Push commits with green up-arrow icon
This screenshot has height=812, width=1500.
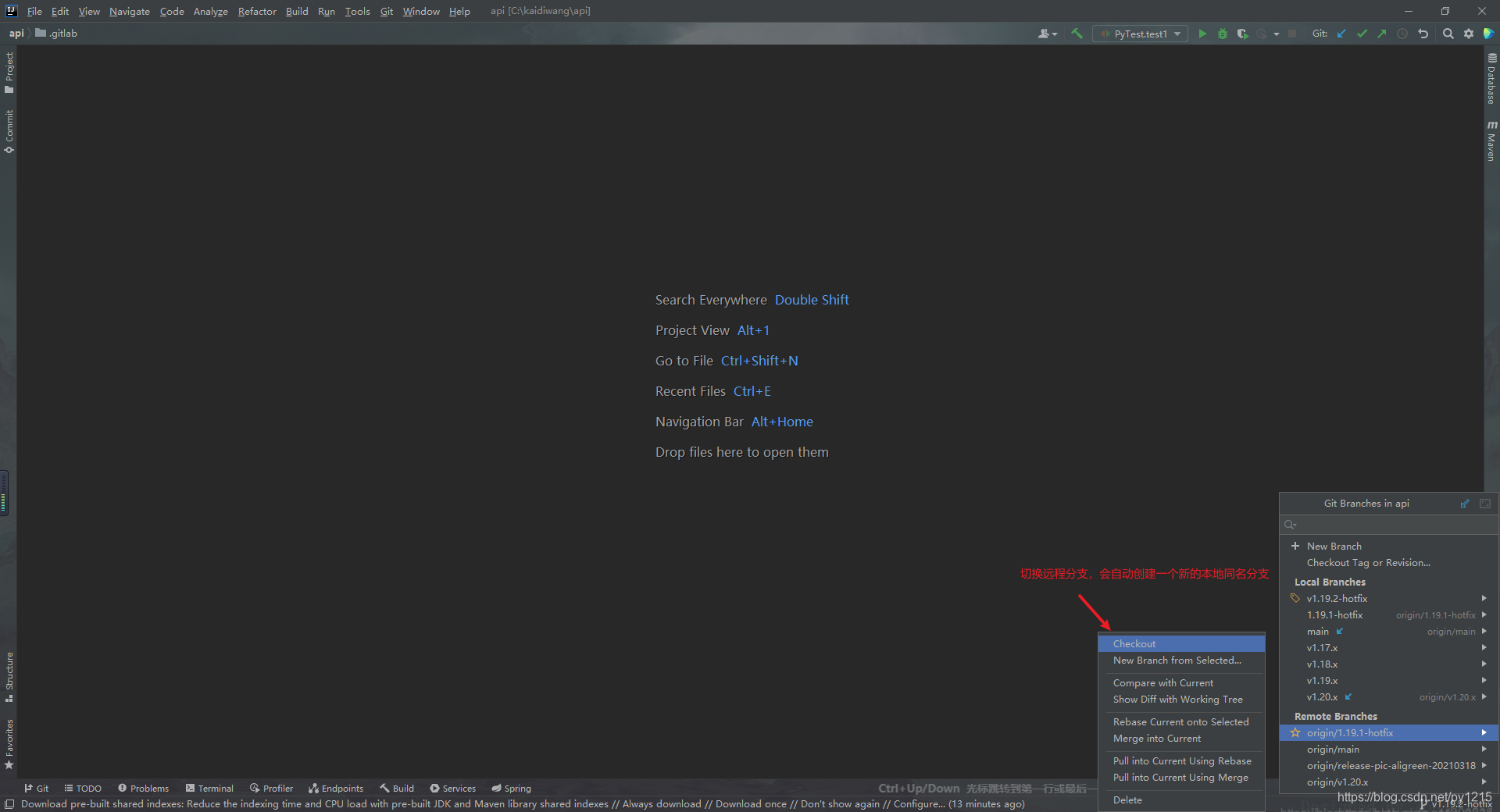(x=1382, y=34)
